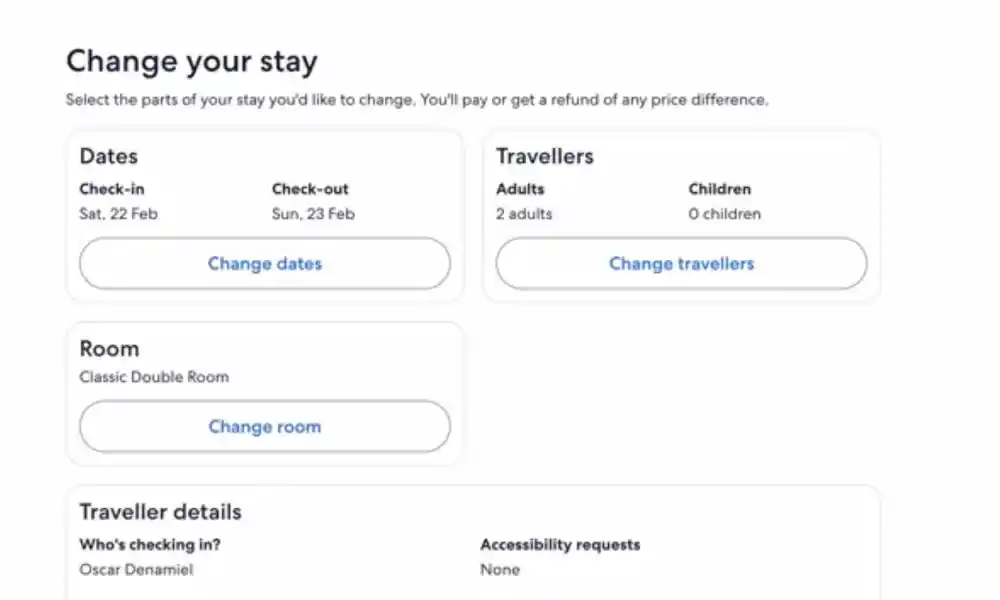Image resolution: width=1000 pixels, height=600 pixels.
Task: Select the check-in date Sat, 22 Feb
Action: pos(118,214)
